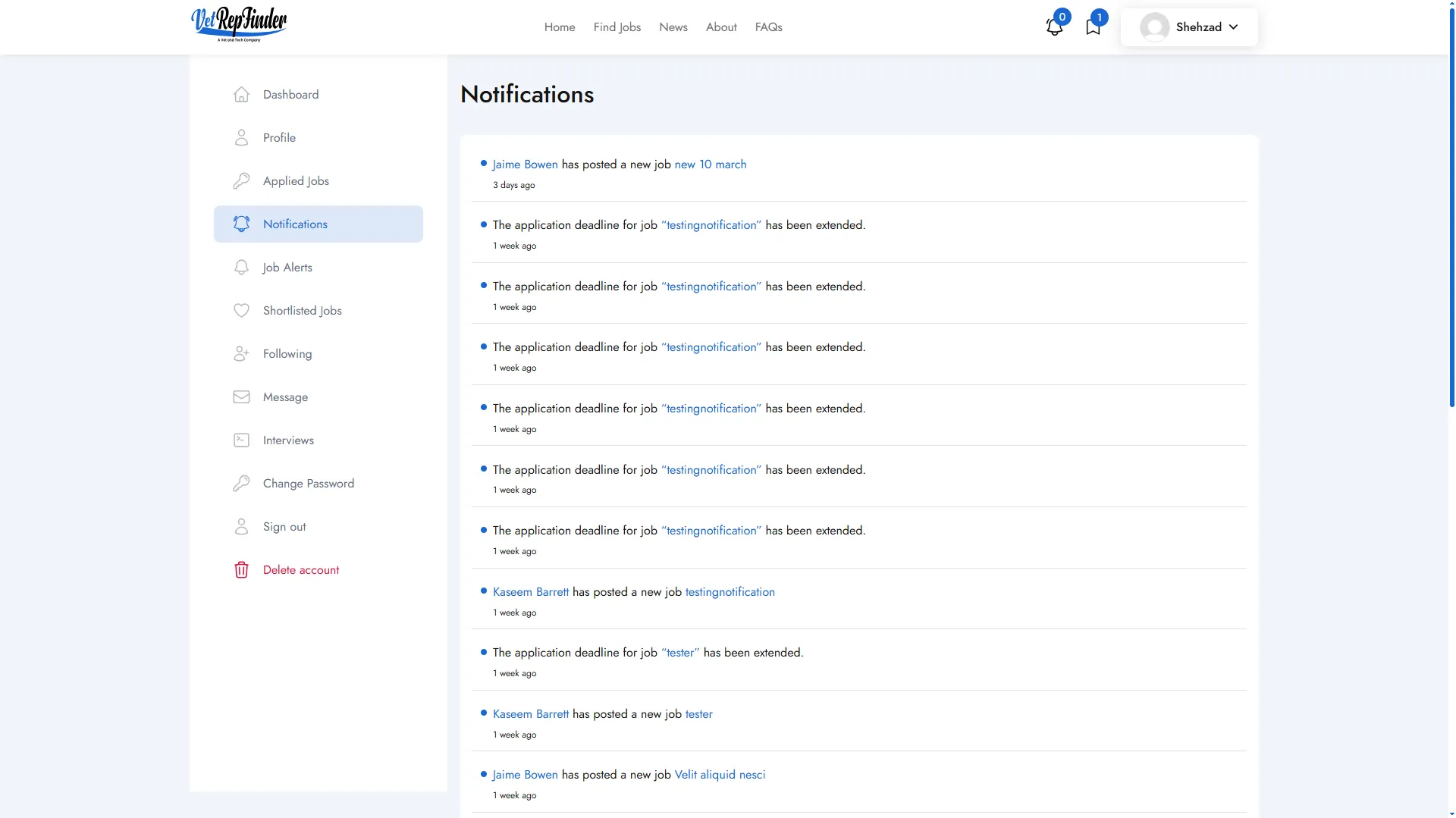Open the 'Velit aliquid nesci' job link
The width and height of the screenshot is (1456, 818).
[x=720, y=775]
